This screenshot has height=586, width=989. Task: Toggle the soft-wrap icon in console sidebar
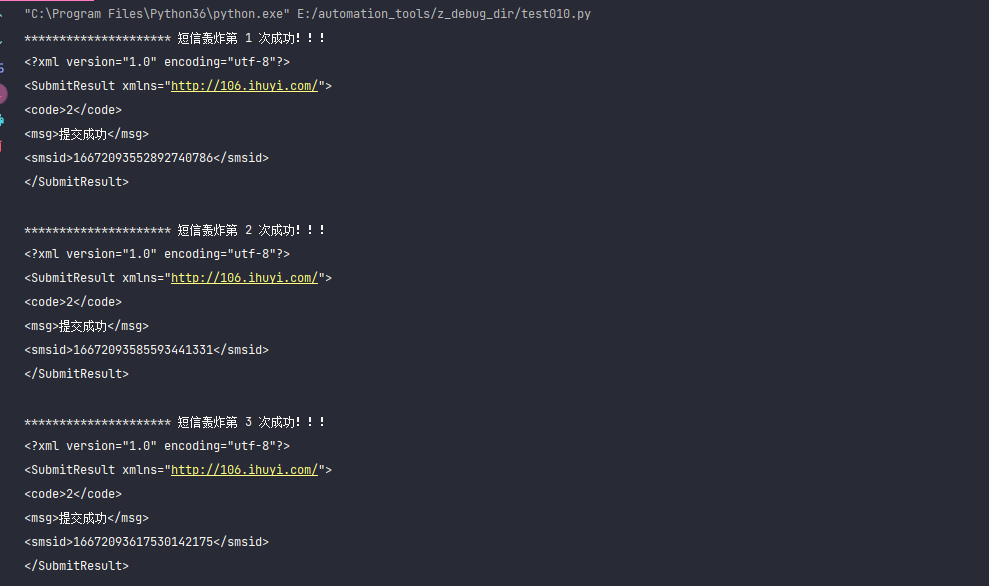[1, 67]
